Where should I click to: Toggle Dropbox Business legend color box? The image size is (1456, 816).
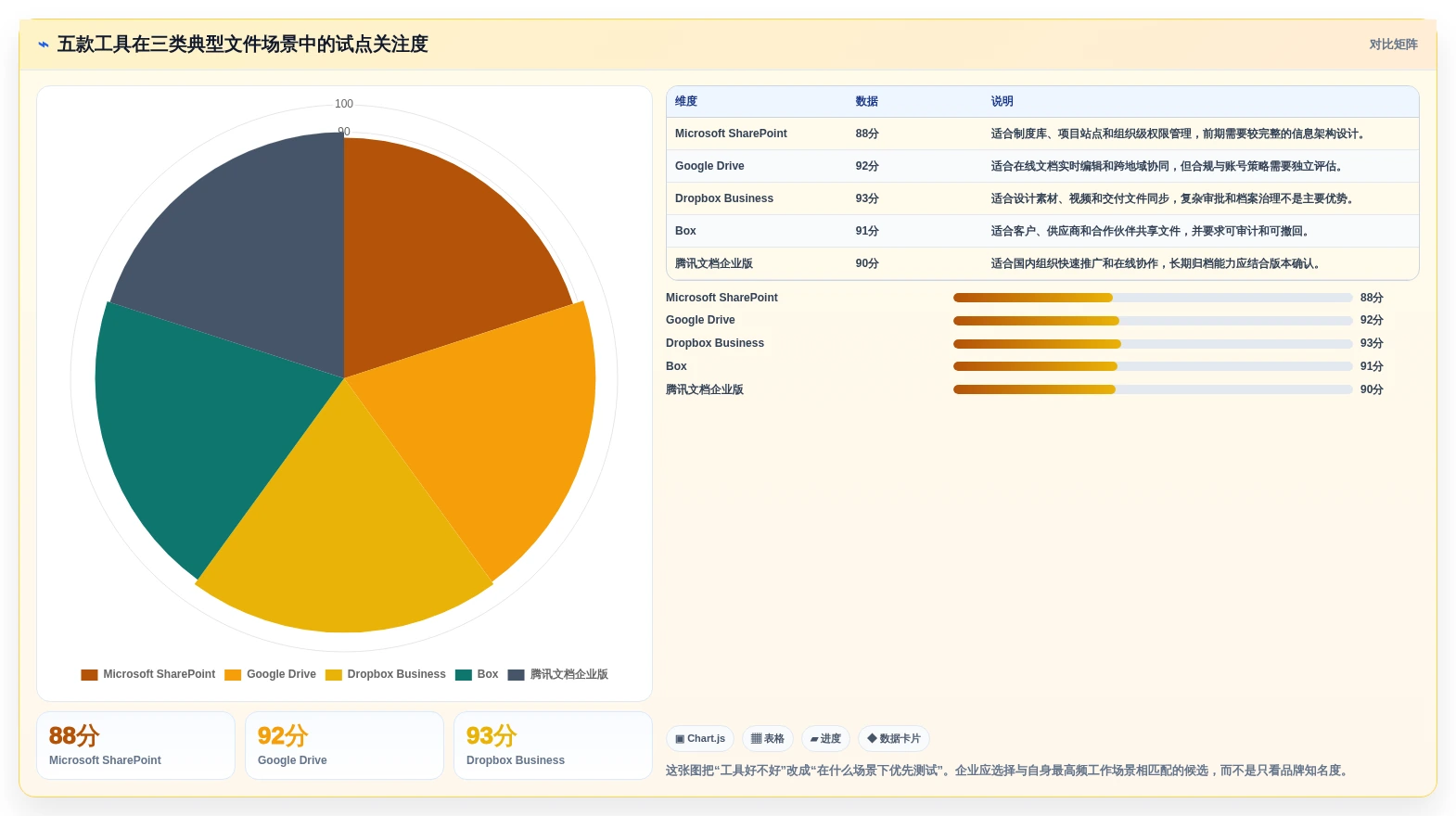click(x=334, y=675)
